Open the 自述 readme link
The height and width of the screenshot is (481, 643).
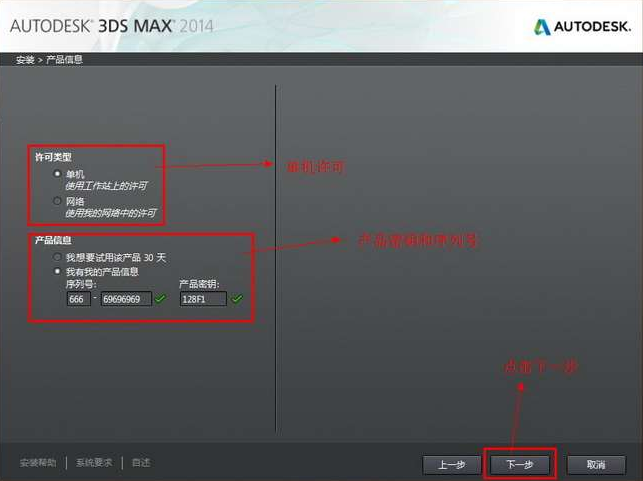coord(141,463)
